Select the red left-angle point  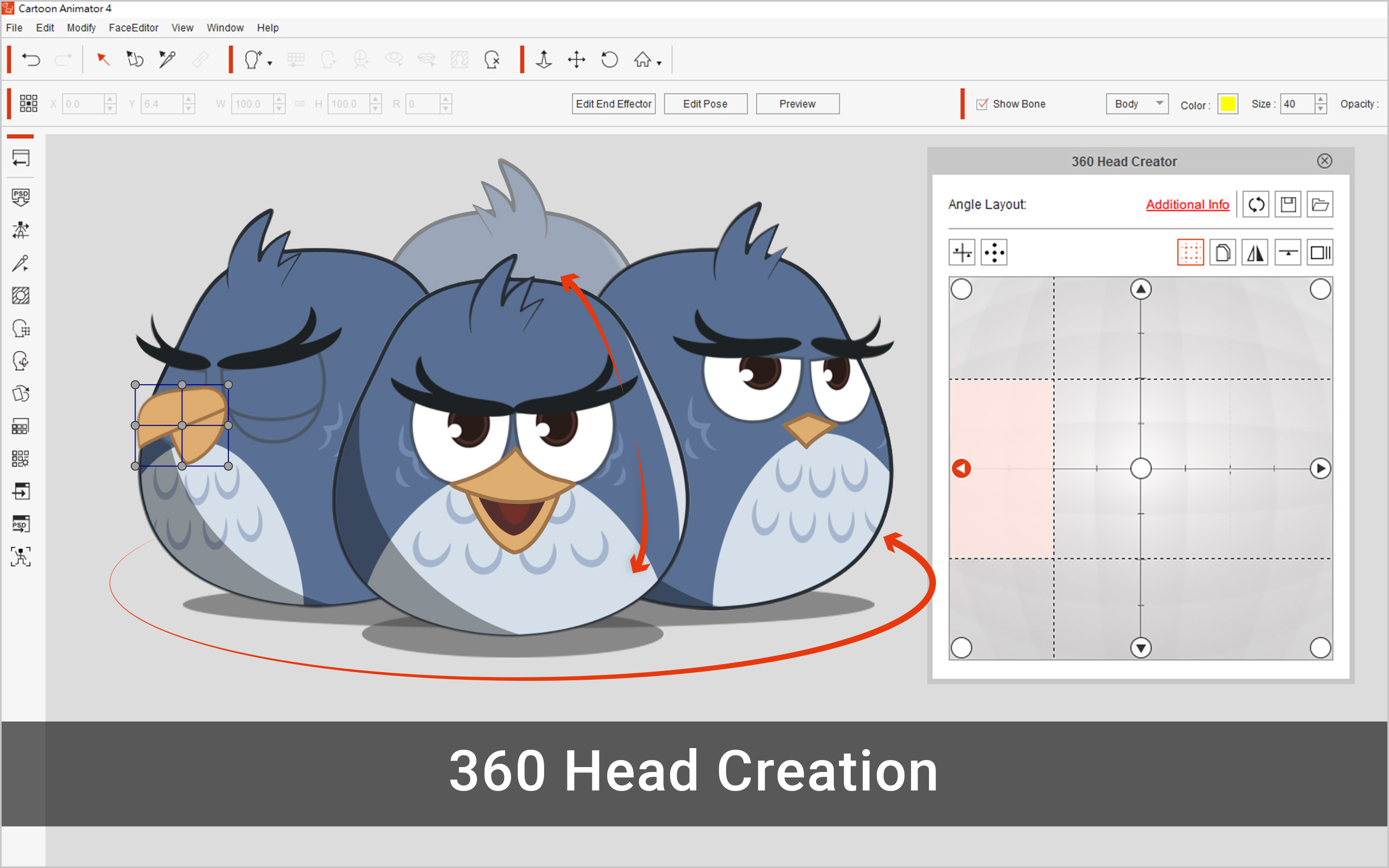coord(961,468)
